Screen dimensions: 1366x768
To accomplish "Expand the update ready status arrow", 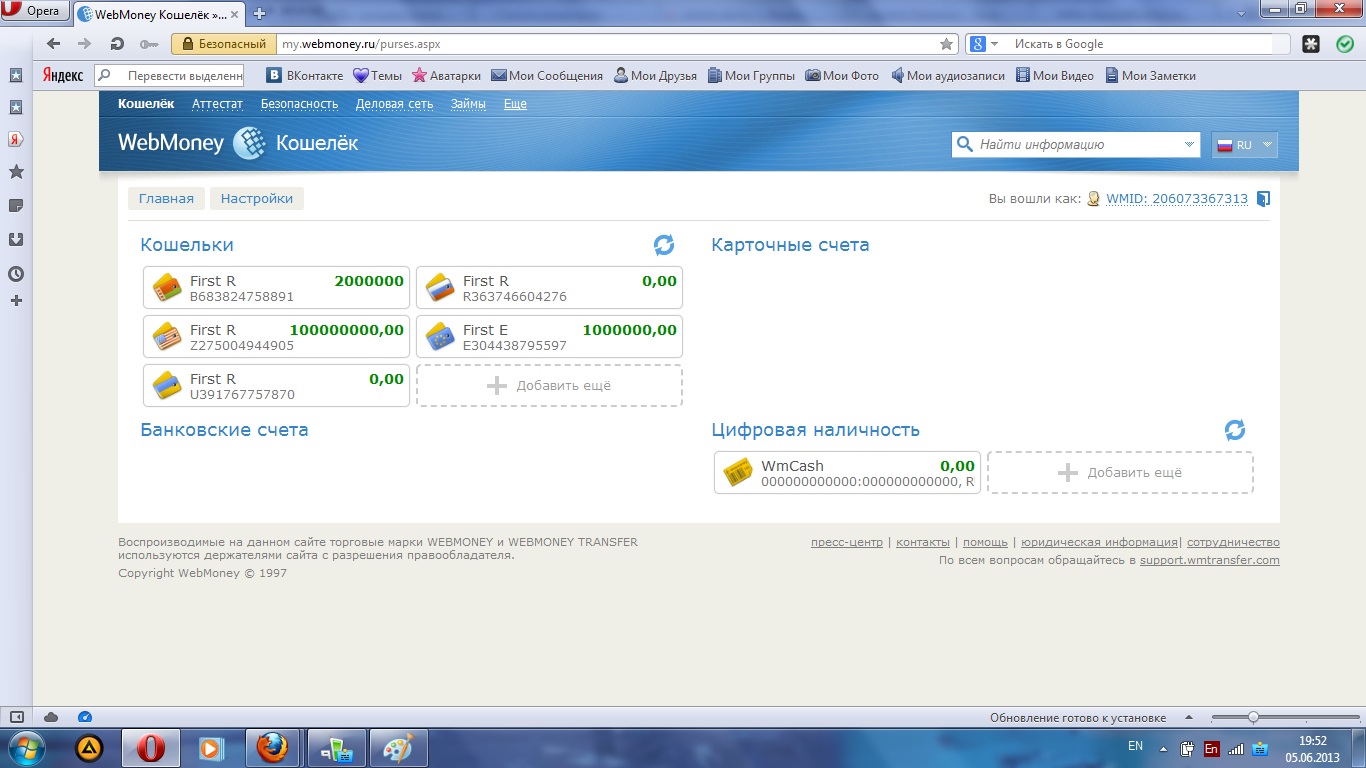I will (x=1187, y=718).
